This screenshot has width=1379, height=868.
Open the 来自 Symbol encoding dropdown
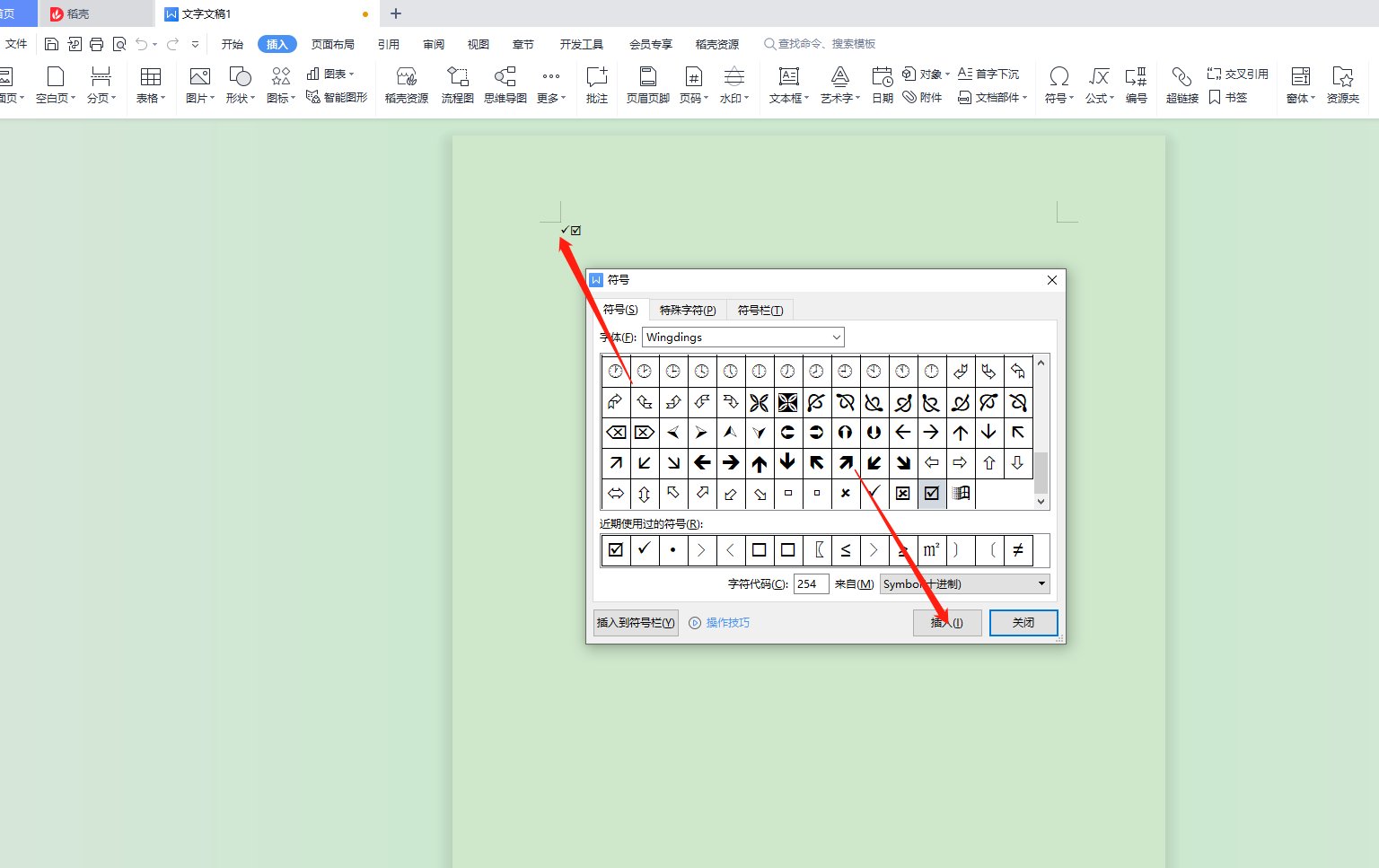(964, 583)
